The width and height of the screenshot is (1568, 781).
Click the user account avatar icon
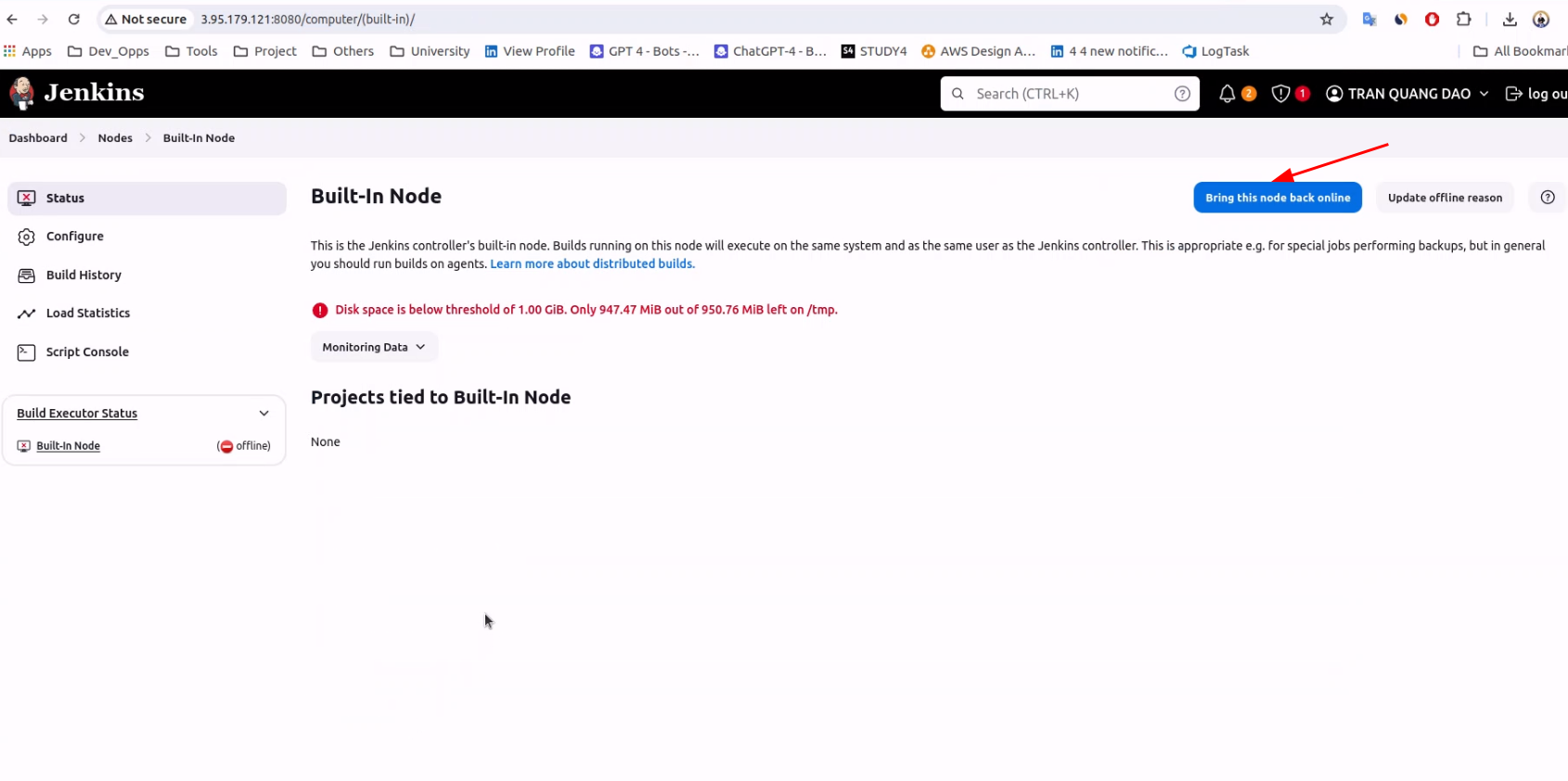(1334, 94)
